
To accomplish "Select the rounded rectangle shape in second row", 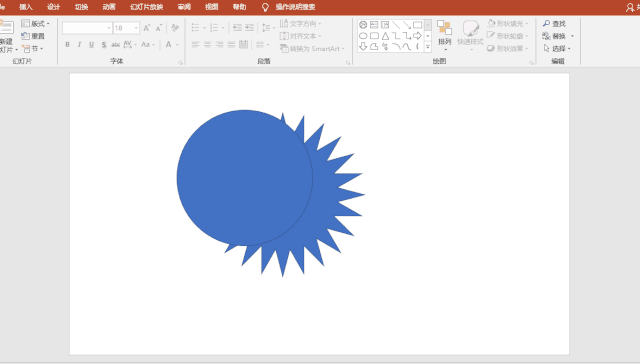I will [374, 36].
